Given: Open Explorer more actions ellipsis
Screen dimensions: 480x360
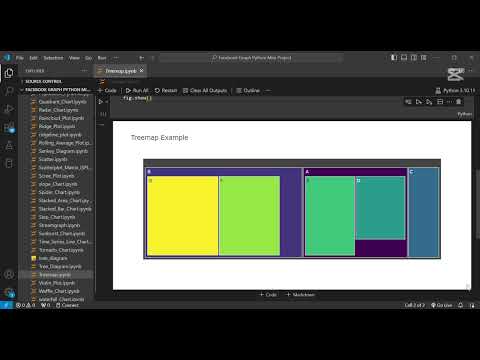Looking at the screenshot, I should (x=84, y=71).
